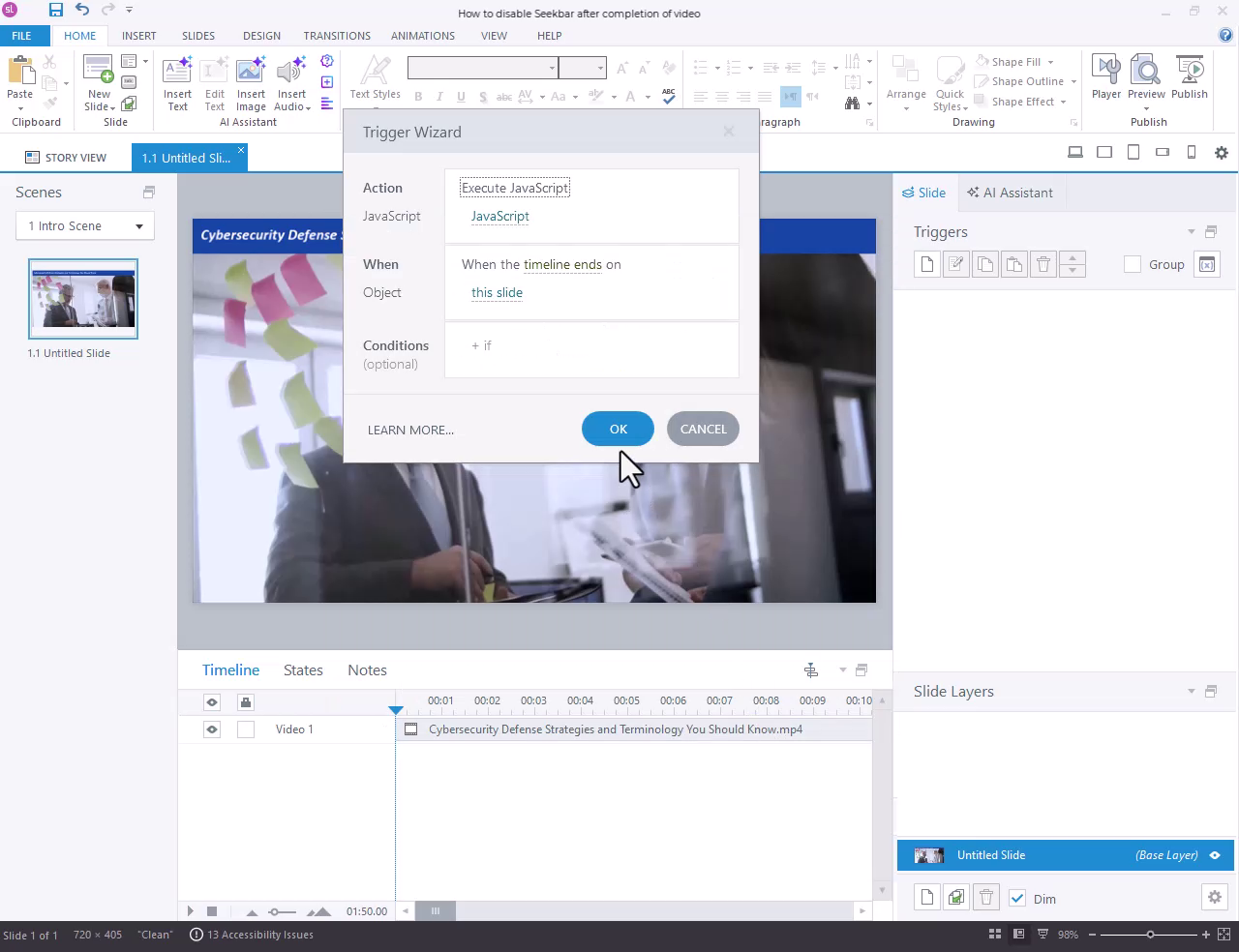The image size is (1239, 952).
Task: Create a new trigger in Triggers panel
Action: click(x=927, y=264)
